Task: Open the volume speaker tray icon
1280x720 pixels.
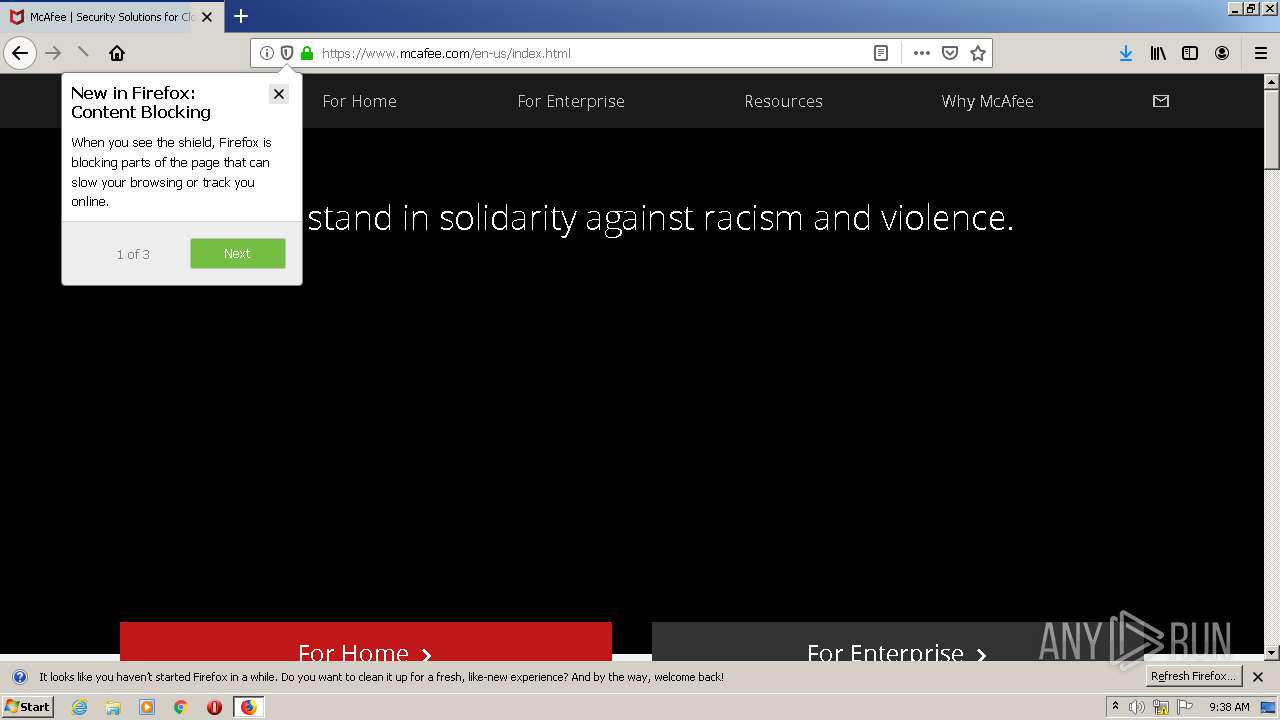Action: pyautogui.click(x=1137, y=707)
